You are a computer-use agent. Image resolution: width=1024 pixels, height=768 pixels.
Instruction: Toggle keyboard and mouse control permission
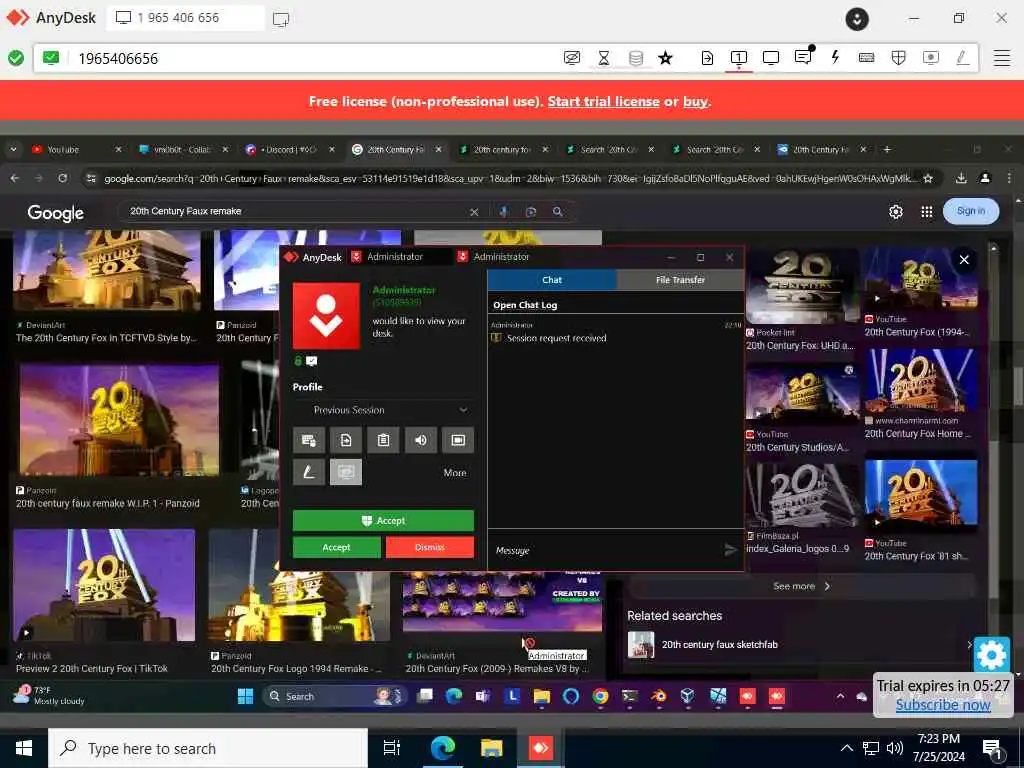click(x=309, y=440)
